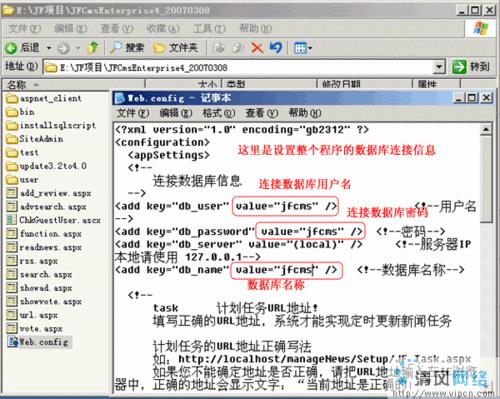The width and height of the screenshot is (500, 399).
Task: Select the installsqlscript folder icon
Action: click(12, 126)
